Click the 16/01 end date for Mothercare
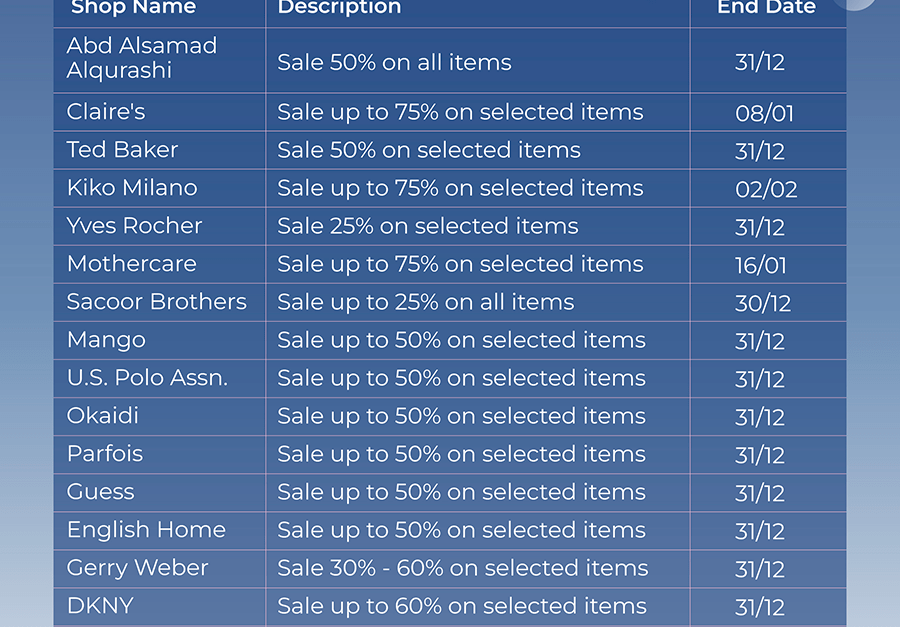Viewport: 900px width, 627px height. [x=761, y=265]
